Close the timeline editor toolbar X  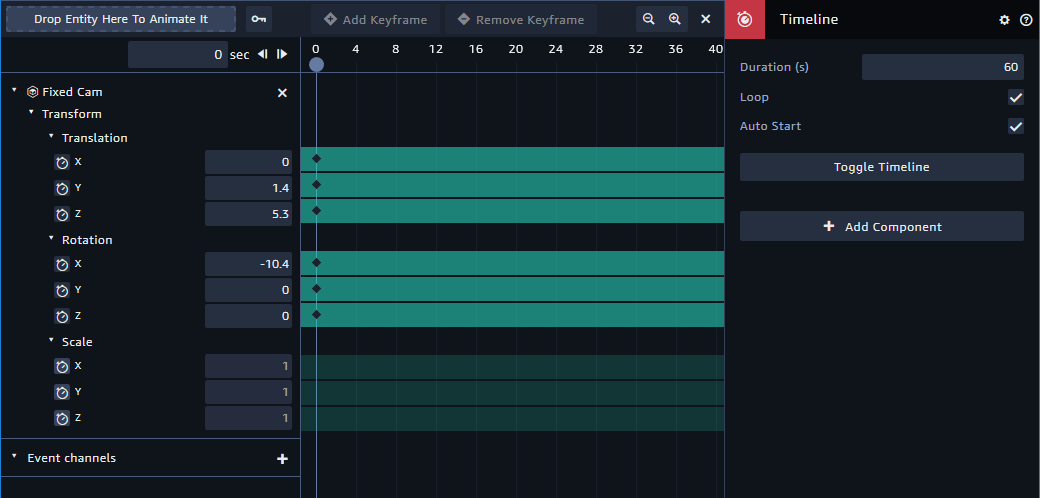pyautogui.click(x=706, y=19)
